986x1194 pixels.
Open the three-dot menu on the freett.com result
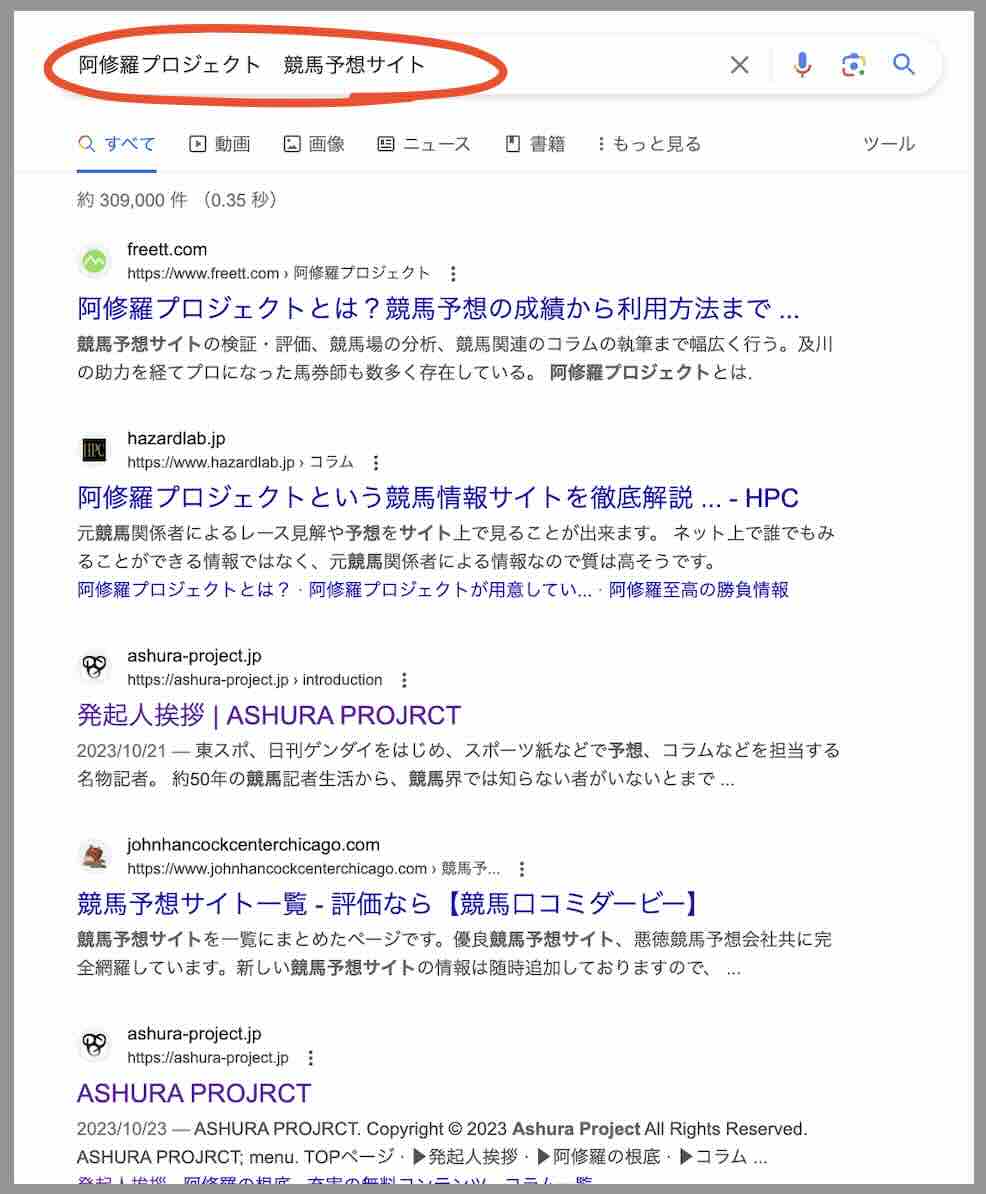click(x=451, y=273)
